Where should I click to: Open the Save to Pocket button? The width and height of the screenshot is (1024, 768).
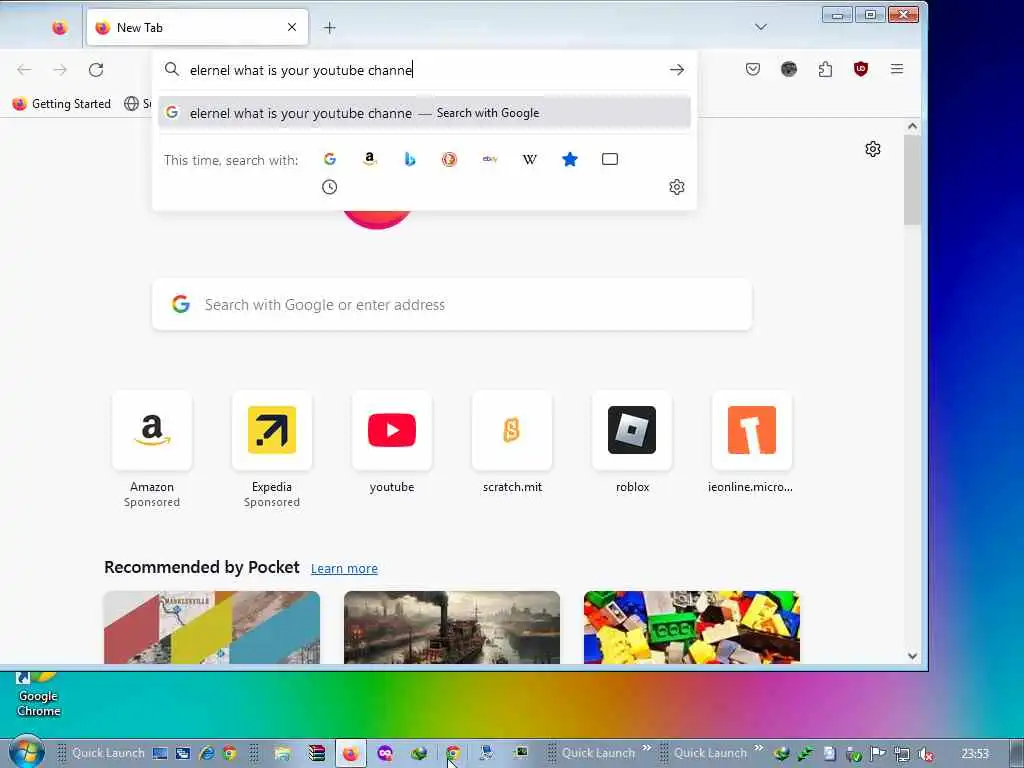(x=752, y=69)
